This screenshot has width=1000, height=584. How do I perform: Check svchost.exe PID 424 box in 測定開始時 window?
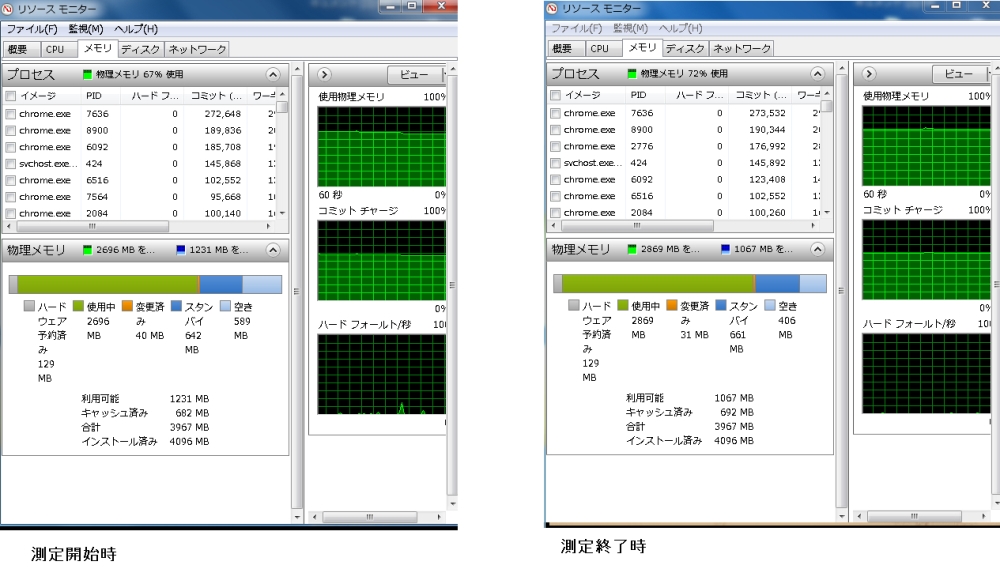(11, 164)
